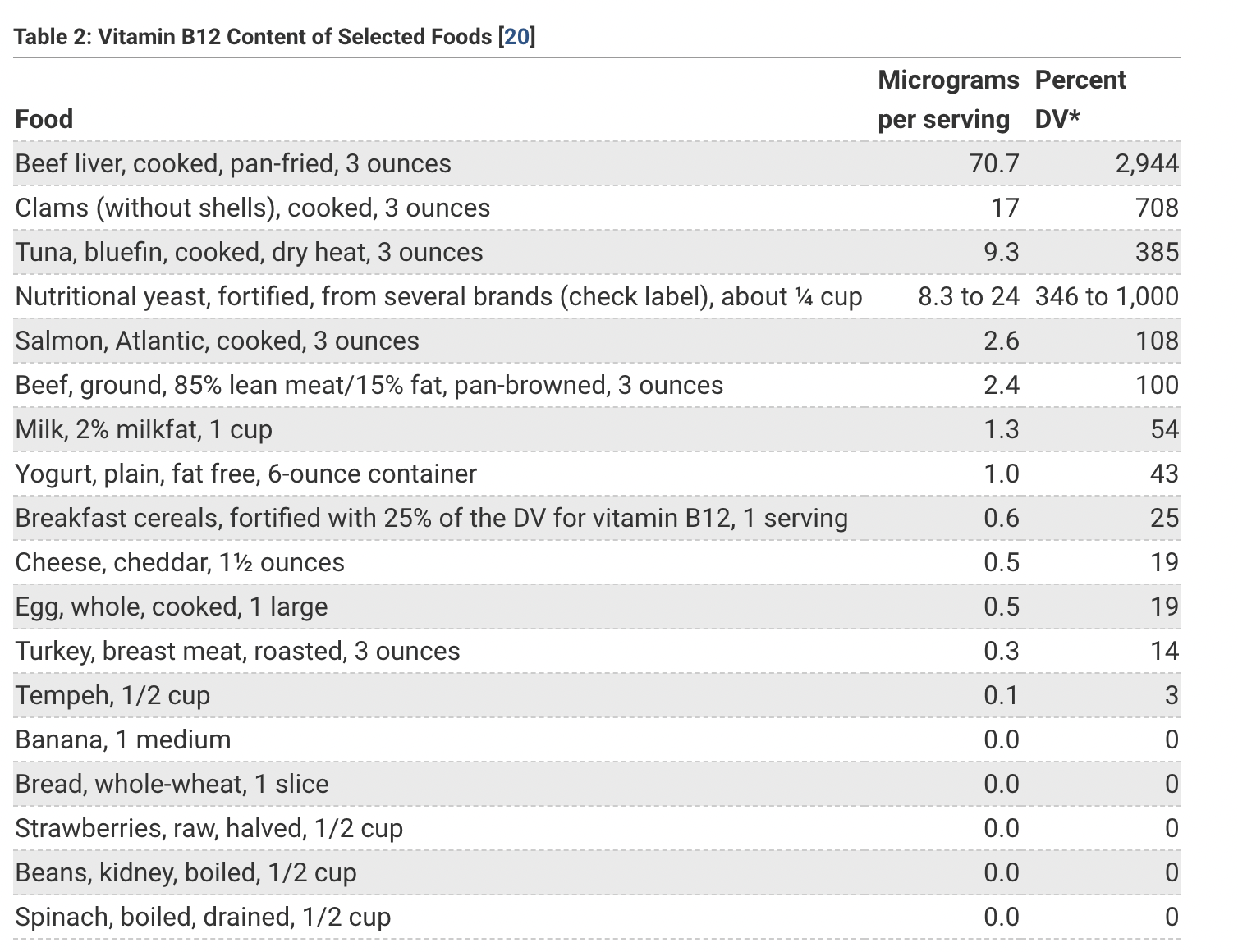This screenshot has height=952, width=1238.
Task: Click the cheddar Cheese food entry
Action: click(x=180, y=562)
